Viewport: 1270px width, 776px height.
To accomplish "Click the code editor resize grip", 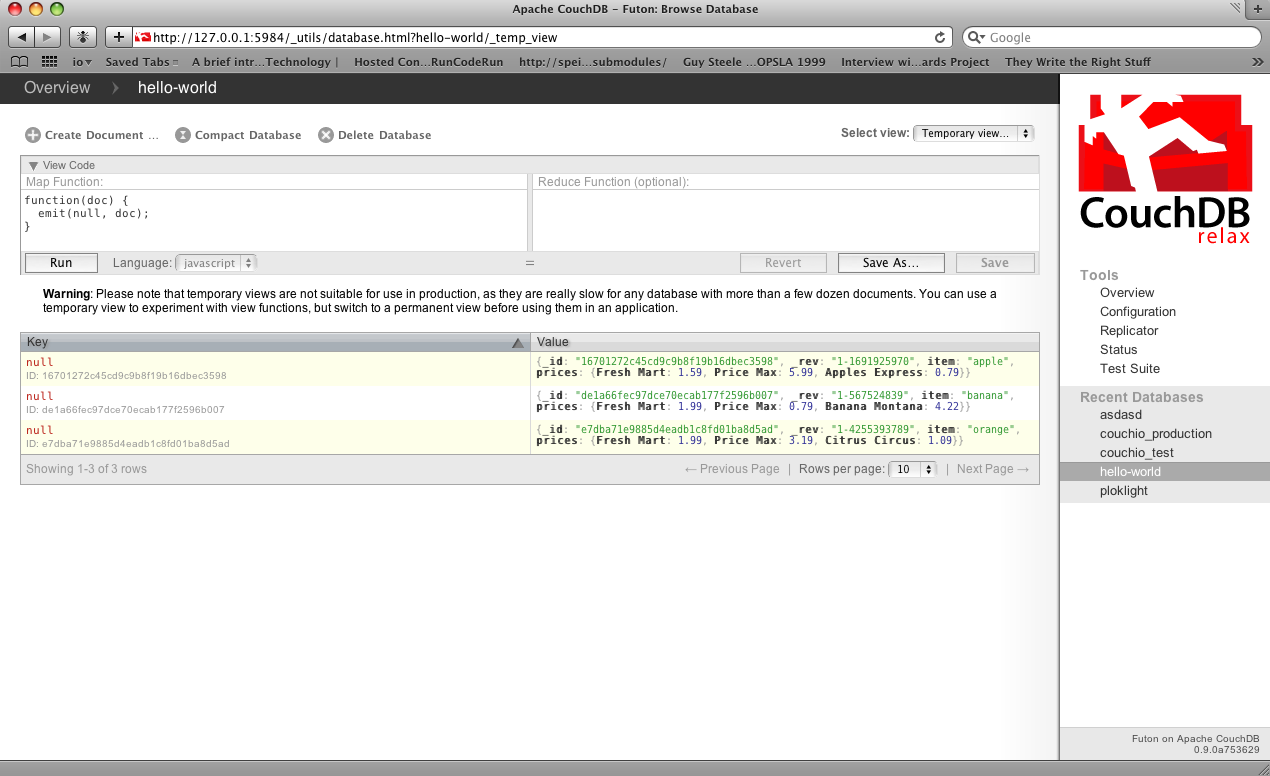I will coord(530,263).
